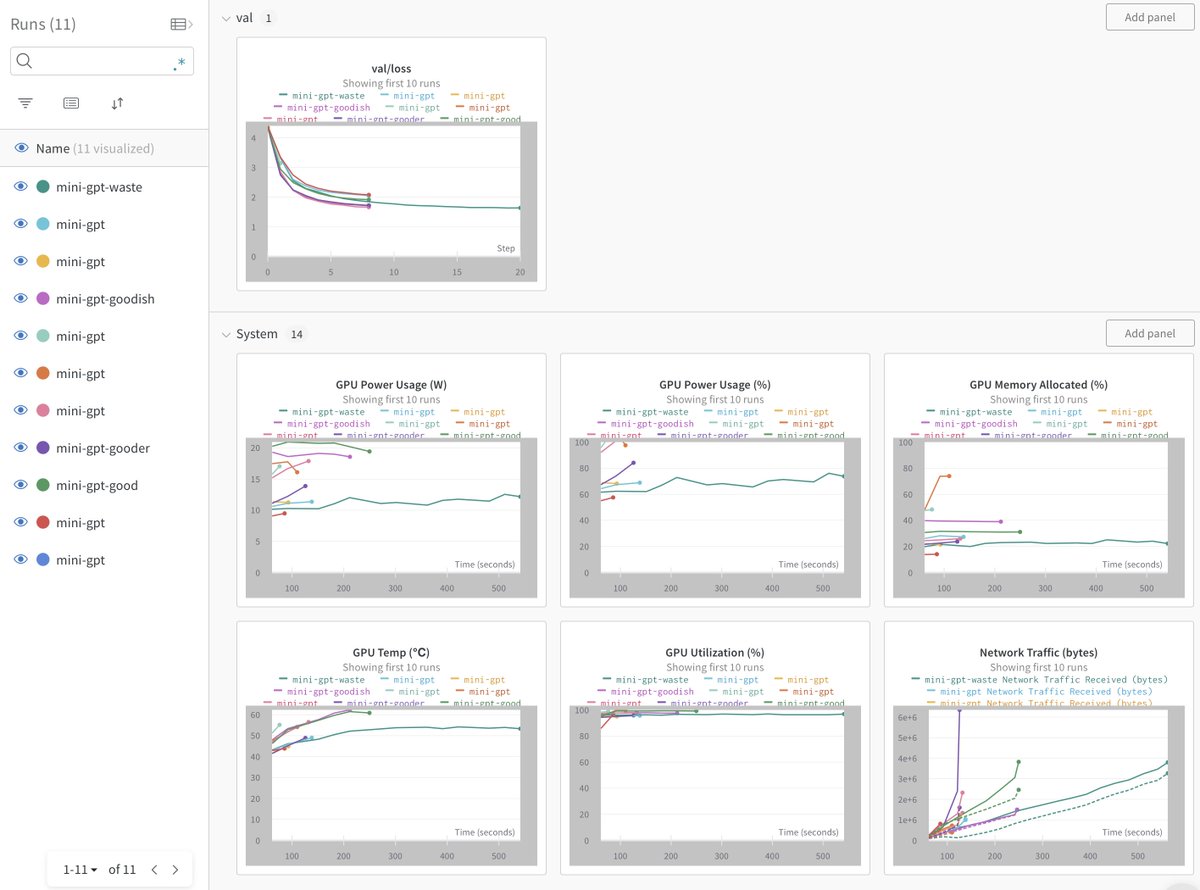Click the Name column header label
Screen dimensions: 1200x890
[53, 148]
